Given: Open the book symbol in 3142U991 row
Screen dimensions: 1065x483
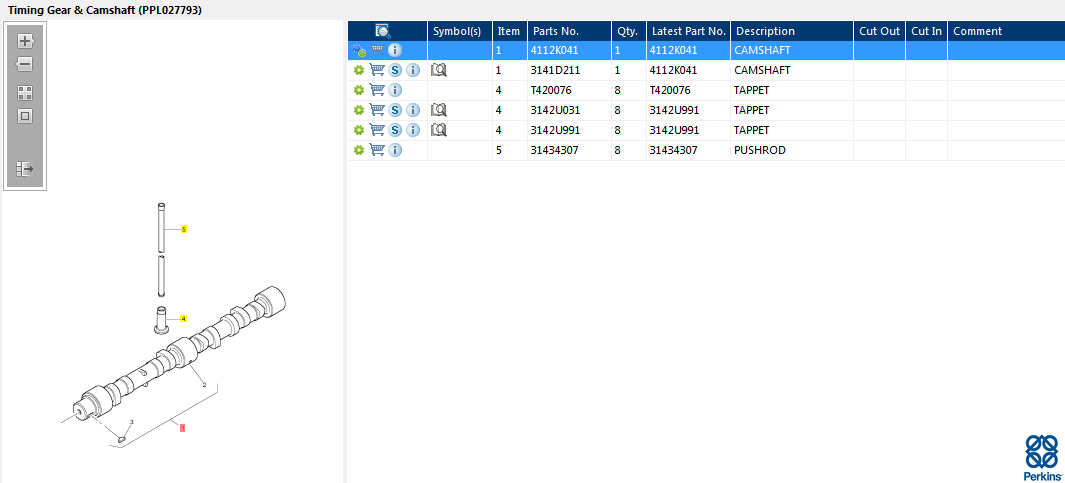Looking at the screenshot, I should pos(439,130).
